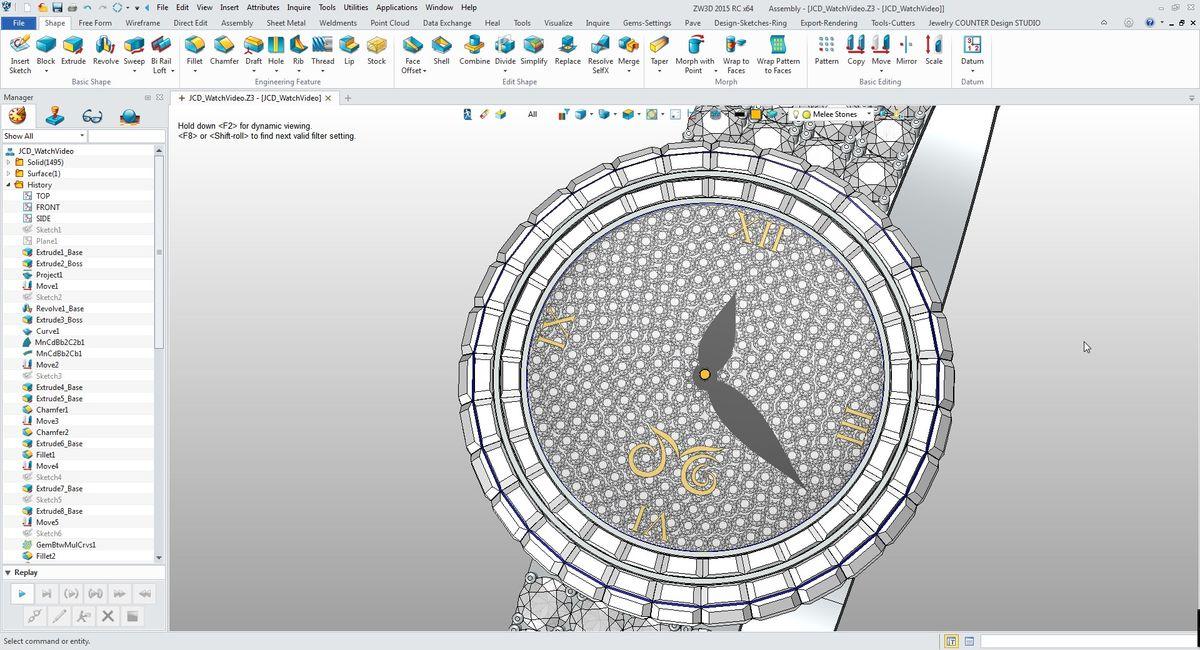Add a new document tab
Screen dimensions: 1200x650
coord(348,98)
